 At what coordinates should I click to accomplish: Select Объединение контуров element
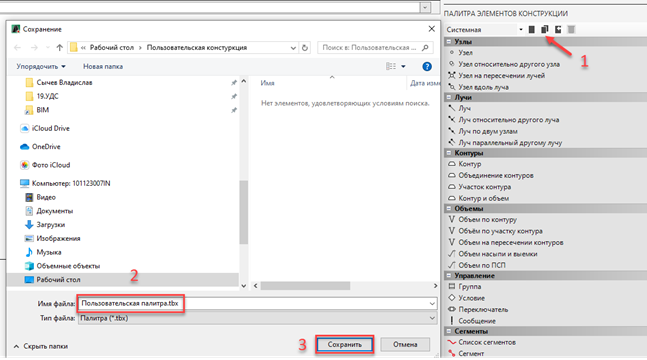pos(496,175)
